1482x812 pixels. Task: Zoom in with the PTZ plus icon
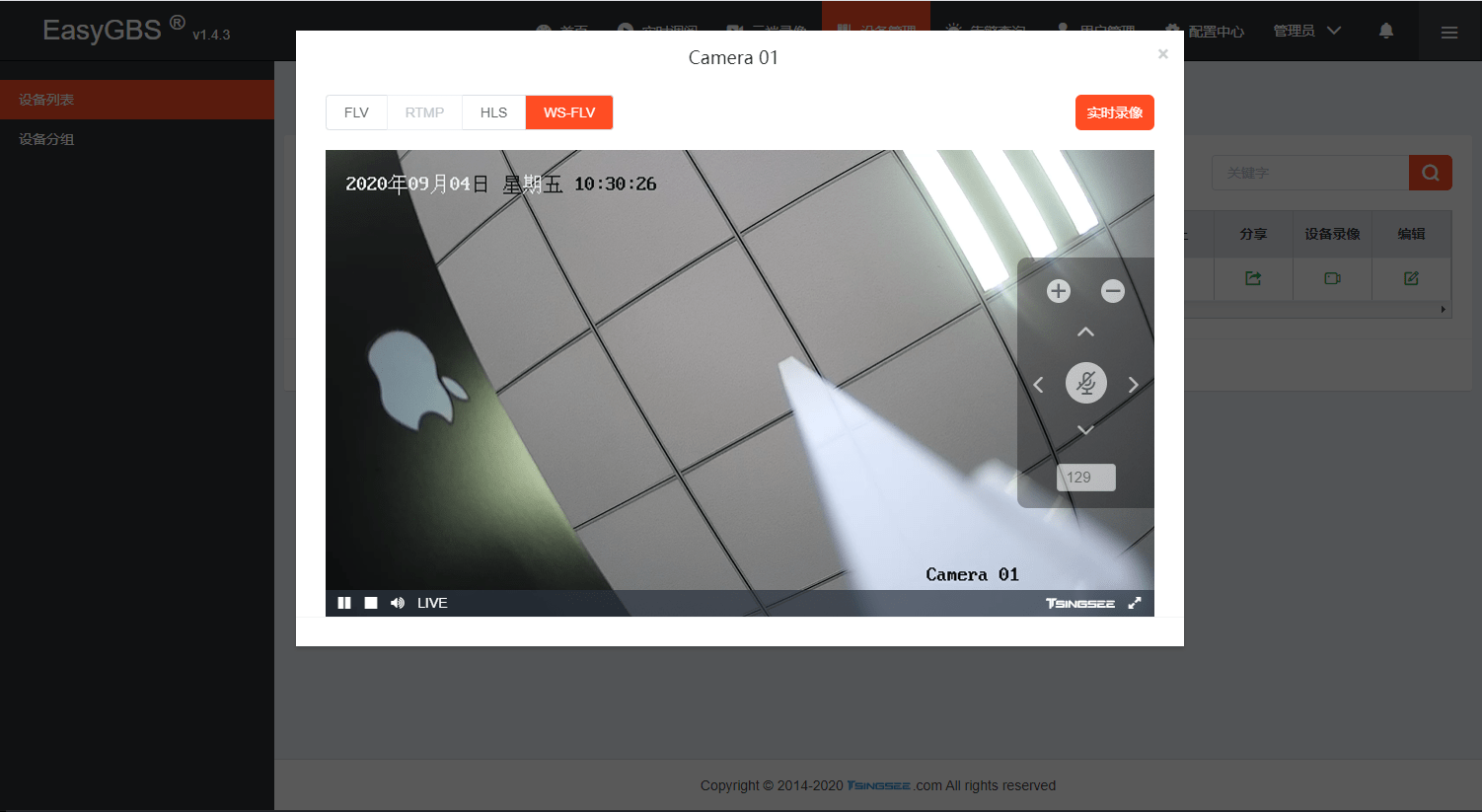point(1059,291)
